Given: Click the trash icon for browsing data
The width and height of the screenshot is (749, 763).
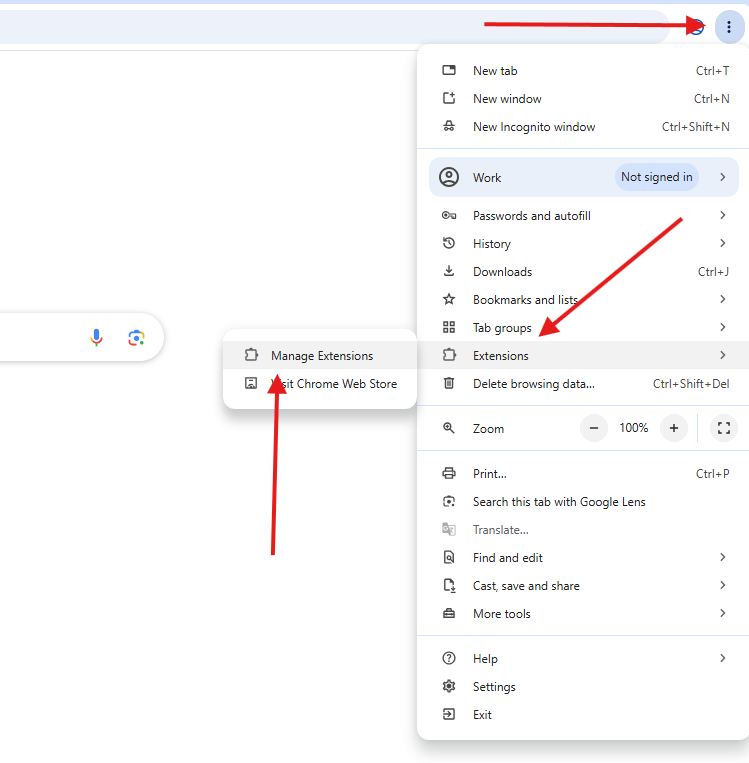Looking at the screenshot, I should pyautogui.click(x=449, y=383).
